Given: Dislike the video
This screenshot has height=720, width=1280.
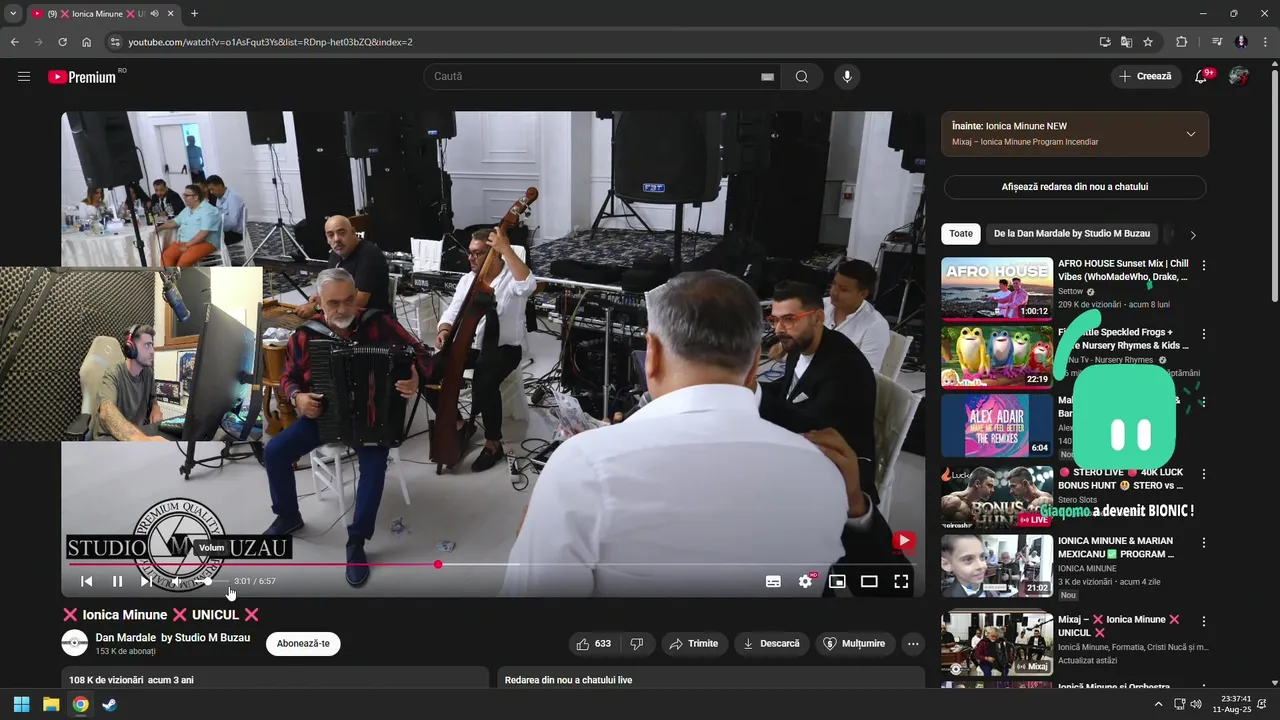Looking at the screenshot, I should click(x=637, y=644).
